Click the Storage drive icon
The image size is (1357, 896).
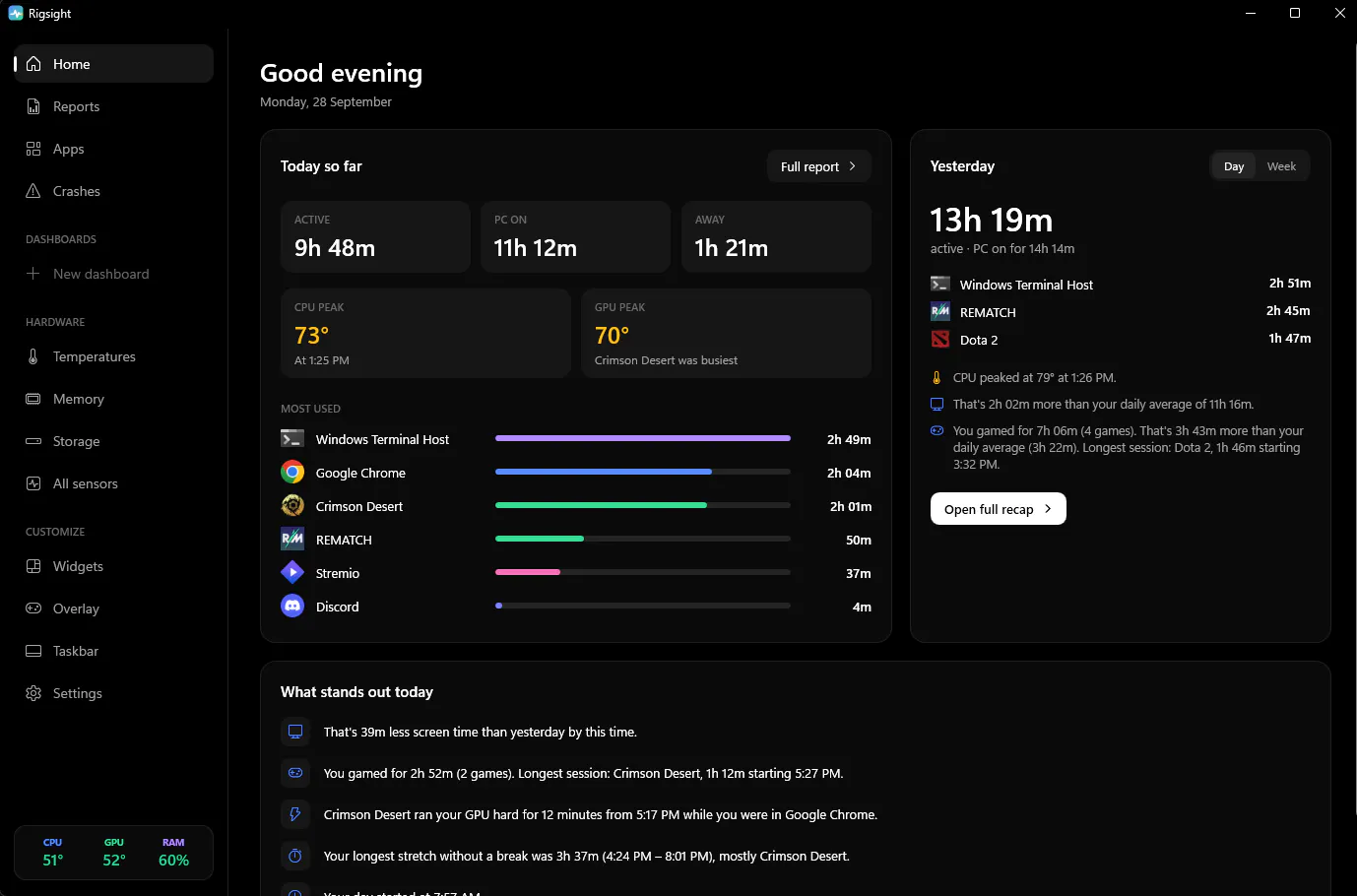pyautogui.click(x=33, y=441)
